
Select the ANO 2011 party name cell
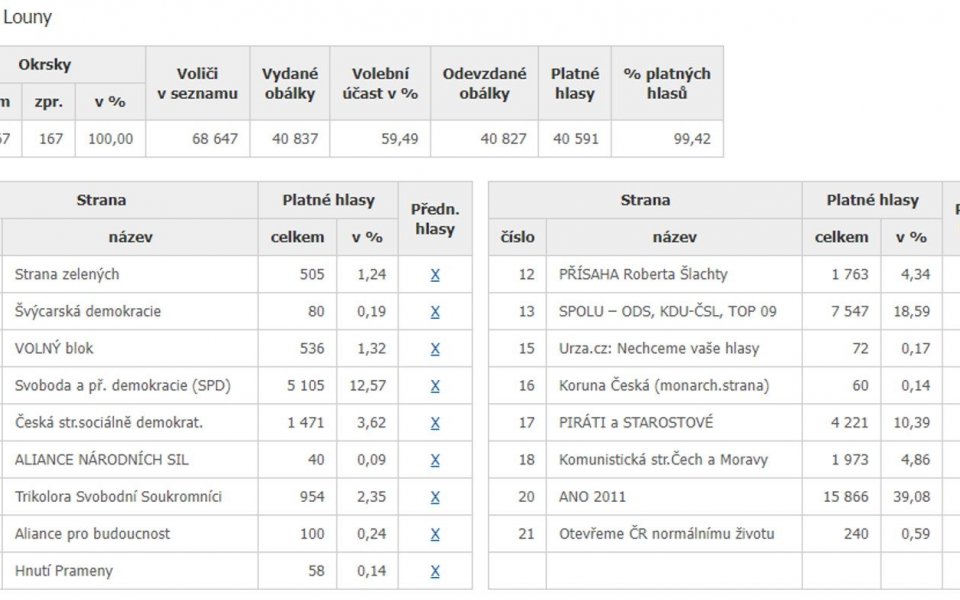click(674, 497)
